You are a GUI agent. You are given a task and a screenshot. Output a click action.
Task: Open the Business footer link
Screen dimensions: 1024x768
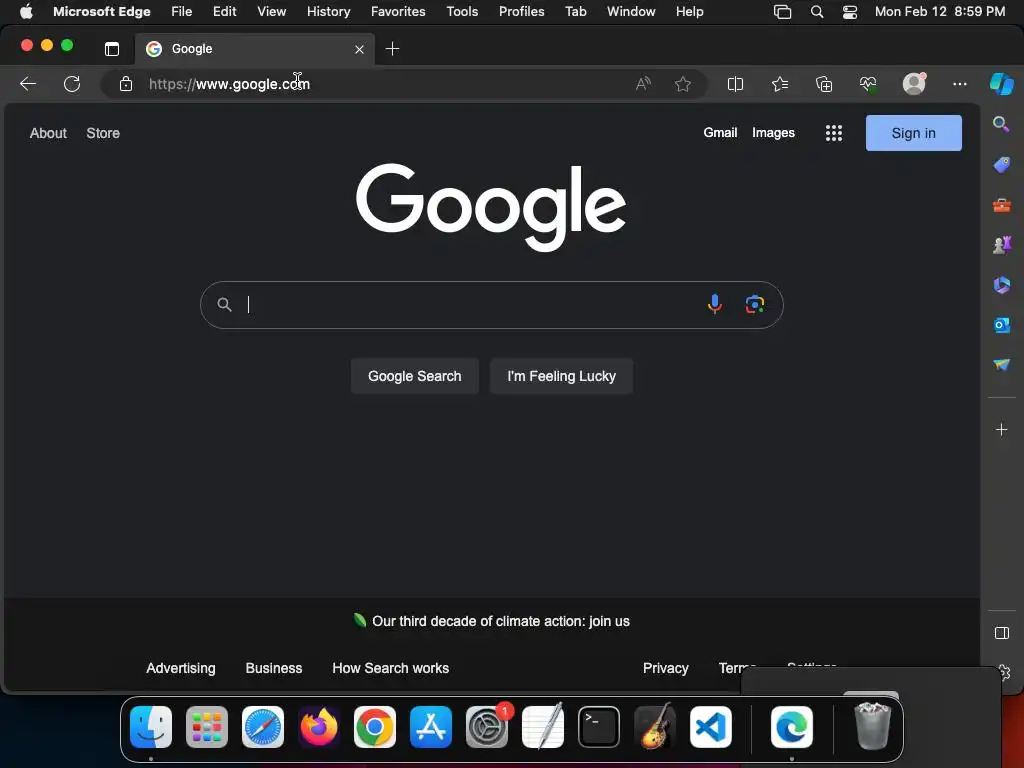pyautogui.click(x=274, y=668)
